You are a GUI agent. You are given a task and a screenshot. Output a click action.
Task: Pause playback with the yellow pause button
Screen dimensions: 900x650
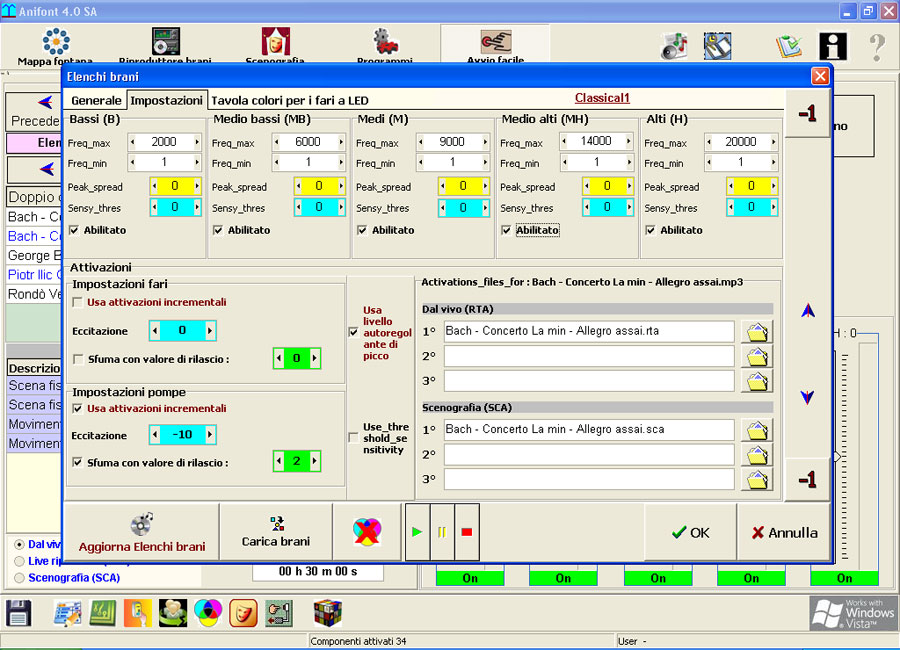pos(442,532)
